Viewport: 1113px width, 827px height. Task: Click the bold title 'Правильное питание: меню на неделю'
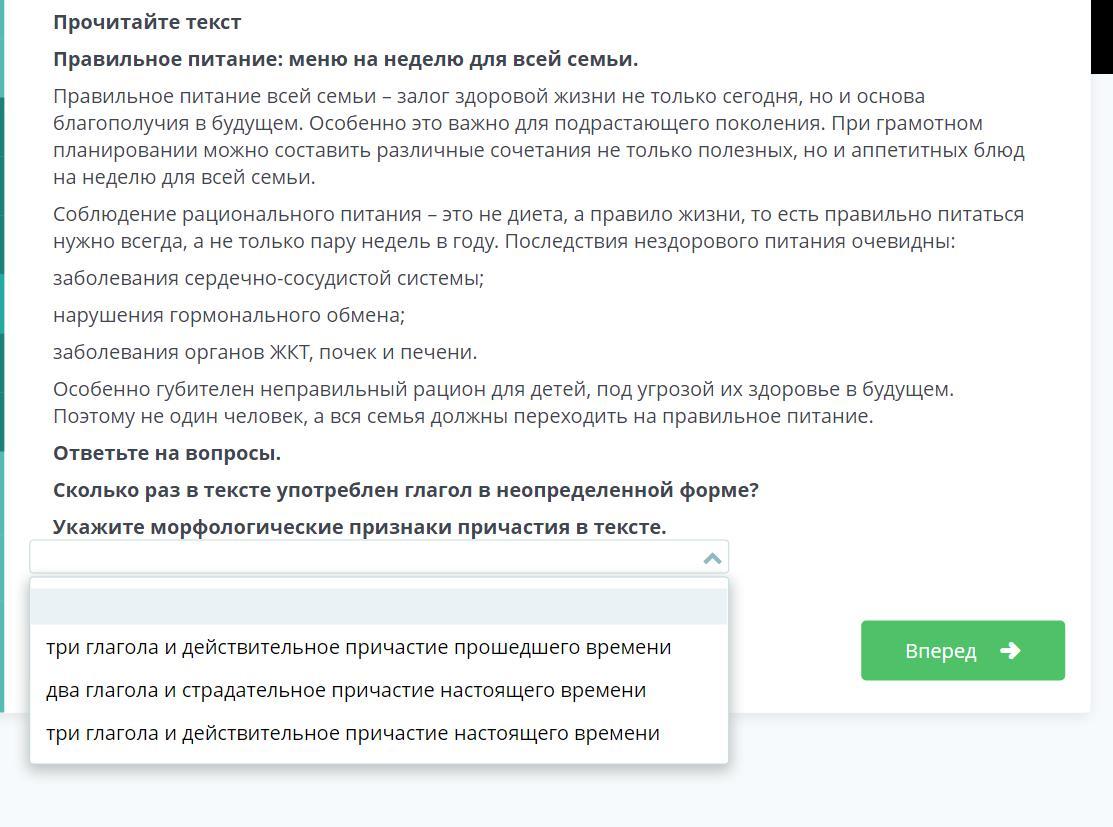click(345, 59)
